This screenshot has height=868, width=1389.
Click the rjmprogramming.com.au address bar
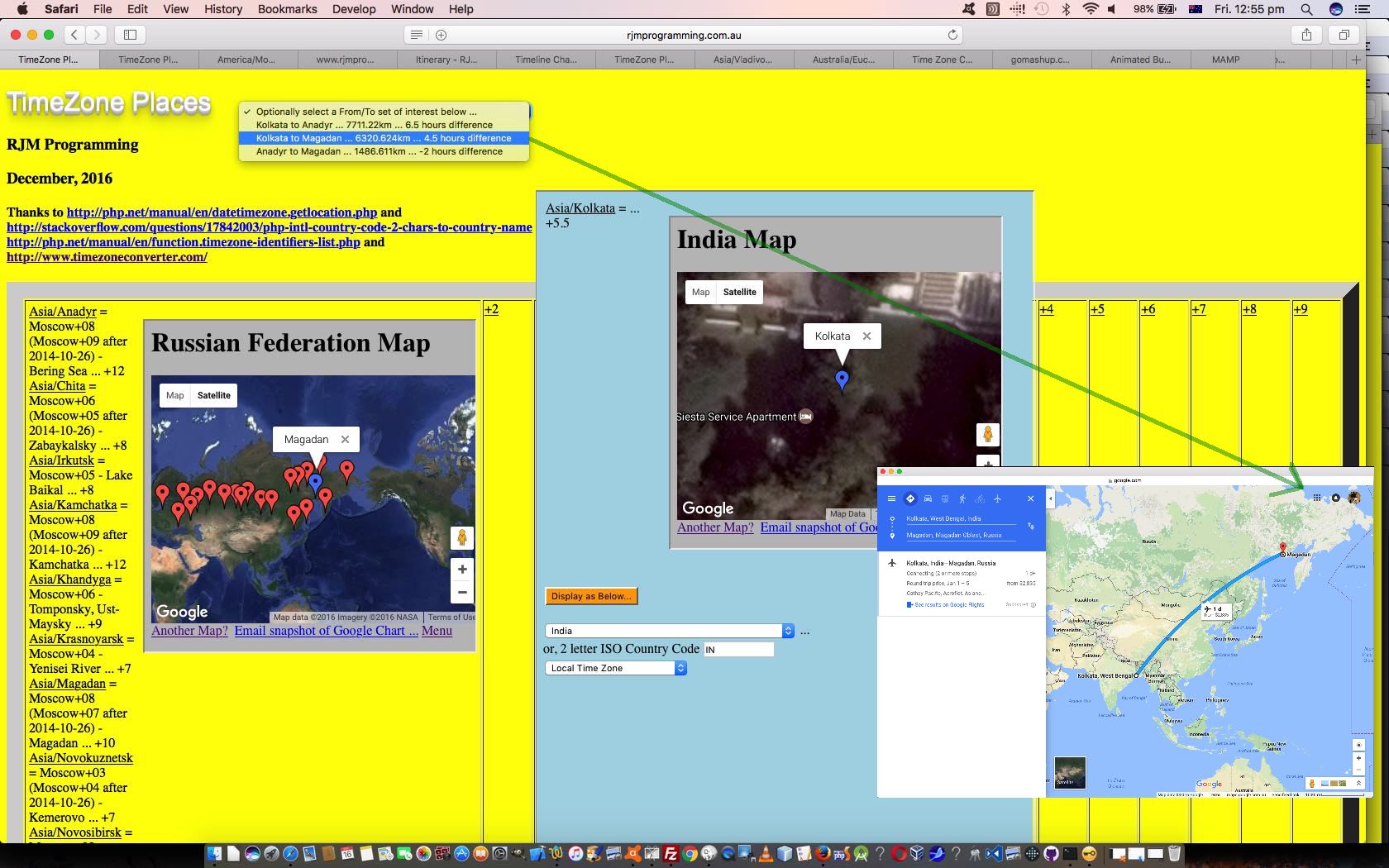pyautogui.click(x=684, y=35)
